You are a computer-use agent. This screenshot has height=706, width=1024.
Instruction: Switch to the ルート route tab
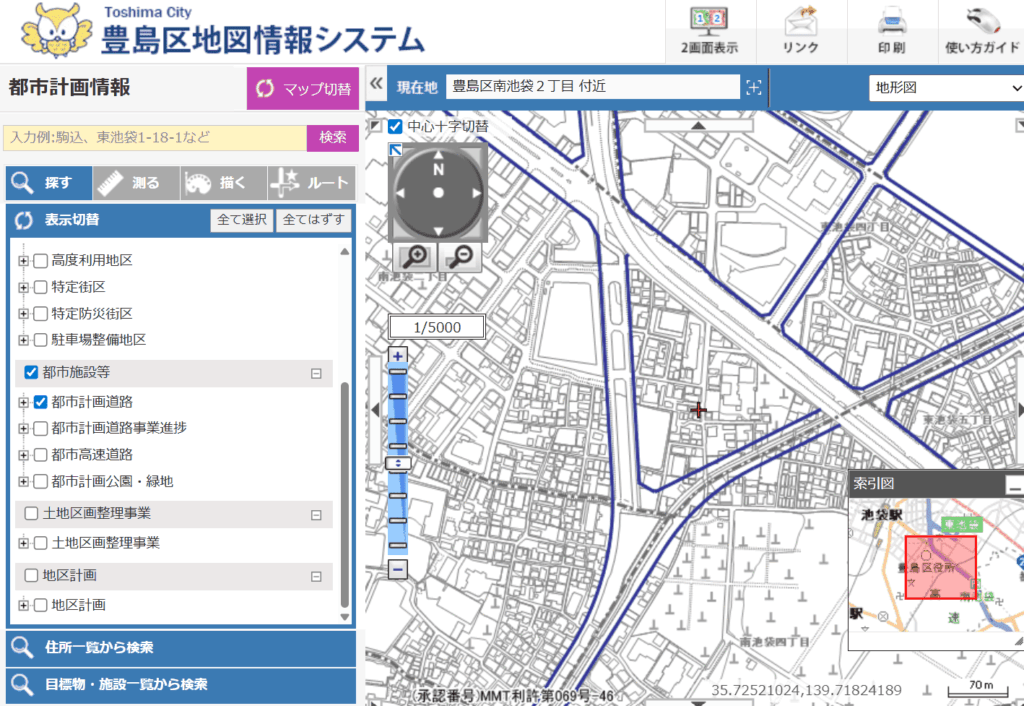(x=311, y=183)
